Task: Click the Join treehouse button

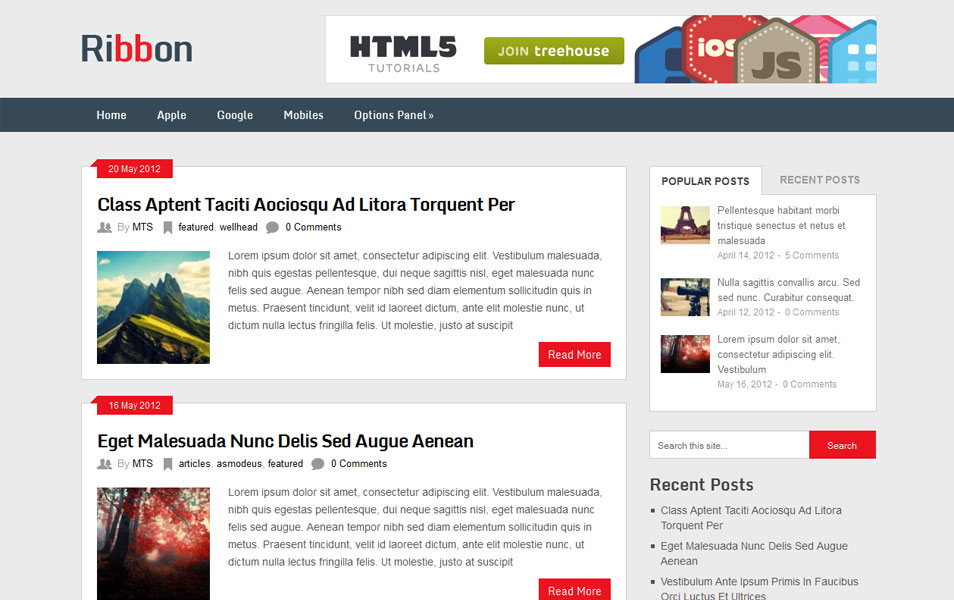Action: pyautogui.click(x=554, y=51)
